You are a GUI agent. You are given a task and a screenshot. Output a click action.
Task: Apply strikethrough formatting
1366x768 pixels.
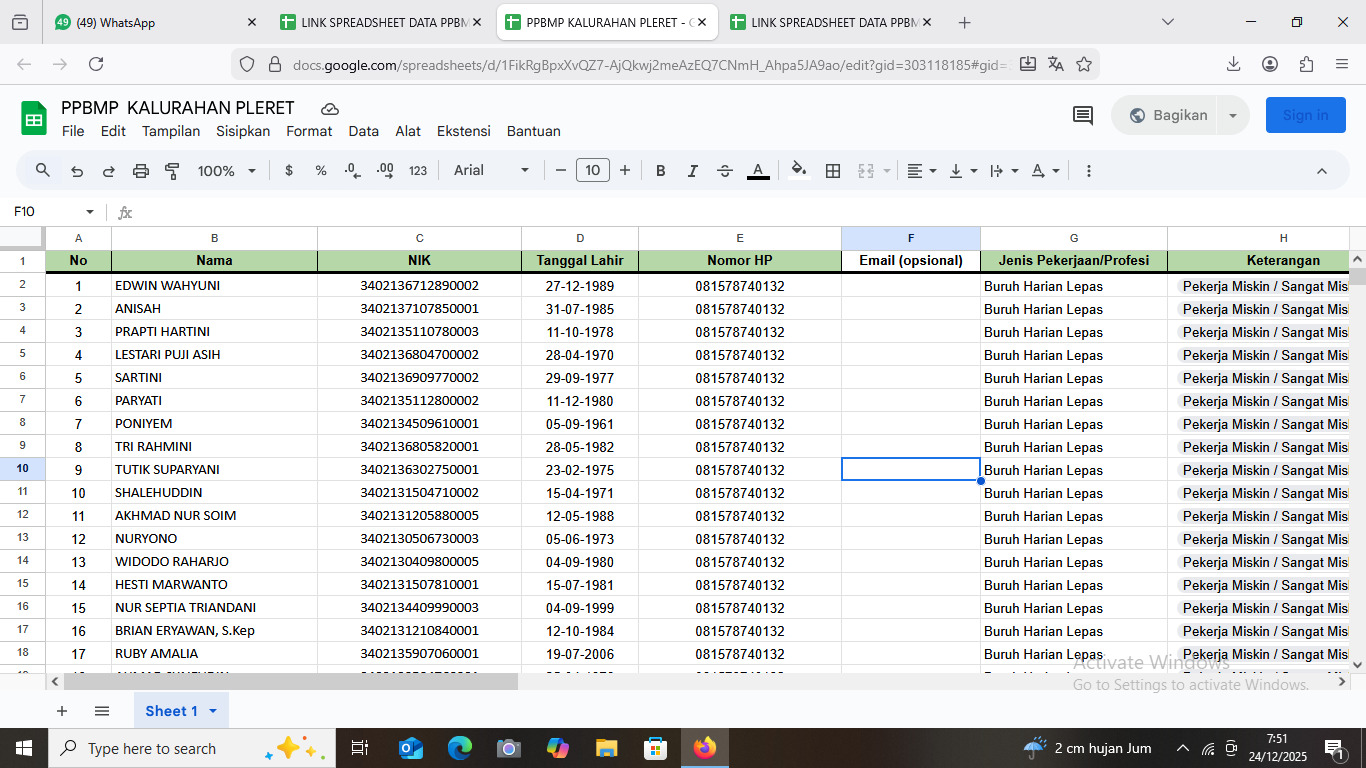[x=725, y=171]
